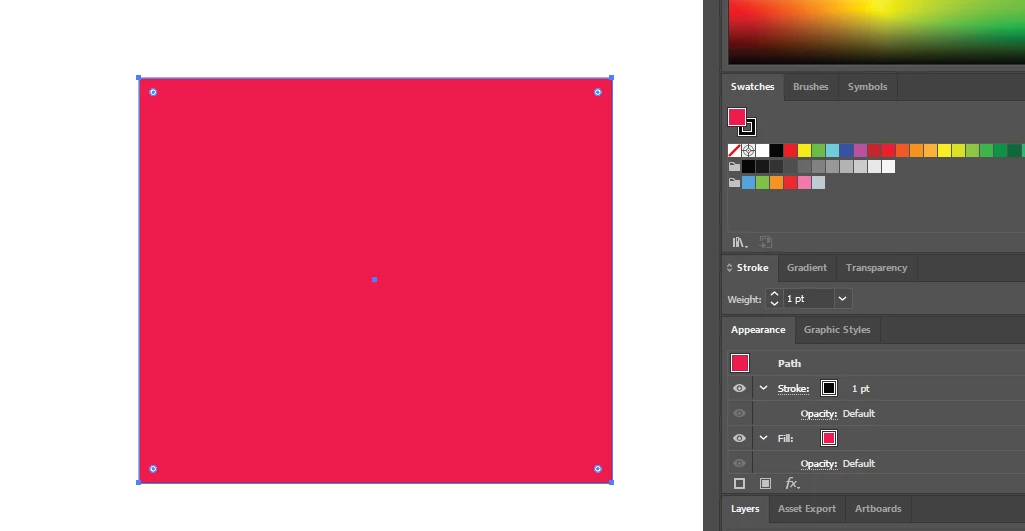Click the bright color group folder icon

734,182
